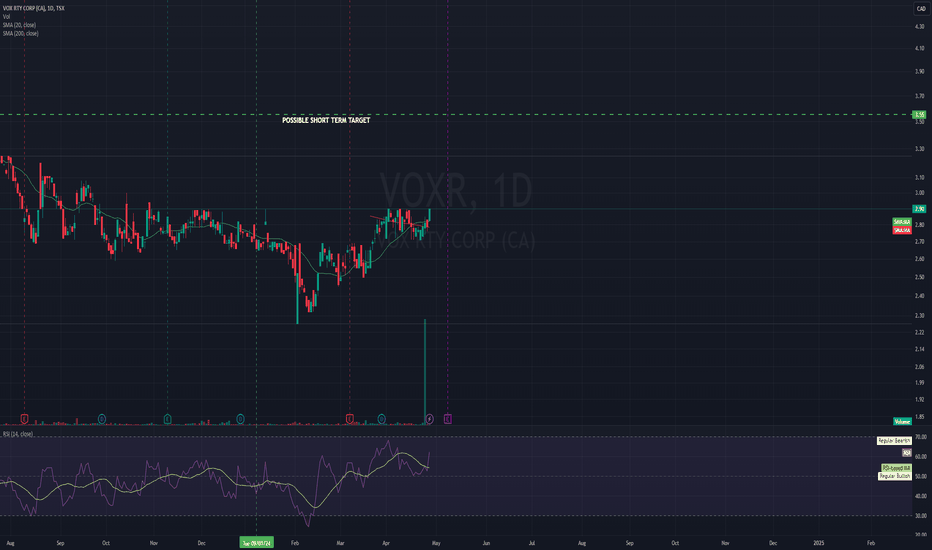Viewport: 932px width, 550px height.
Task: Click the Regular Bearish label
Action: [894, 441]
